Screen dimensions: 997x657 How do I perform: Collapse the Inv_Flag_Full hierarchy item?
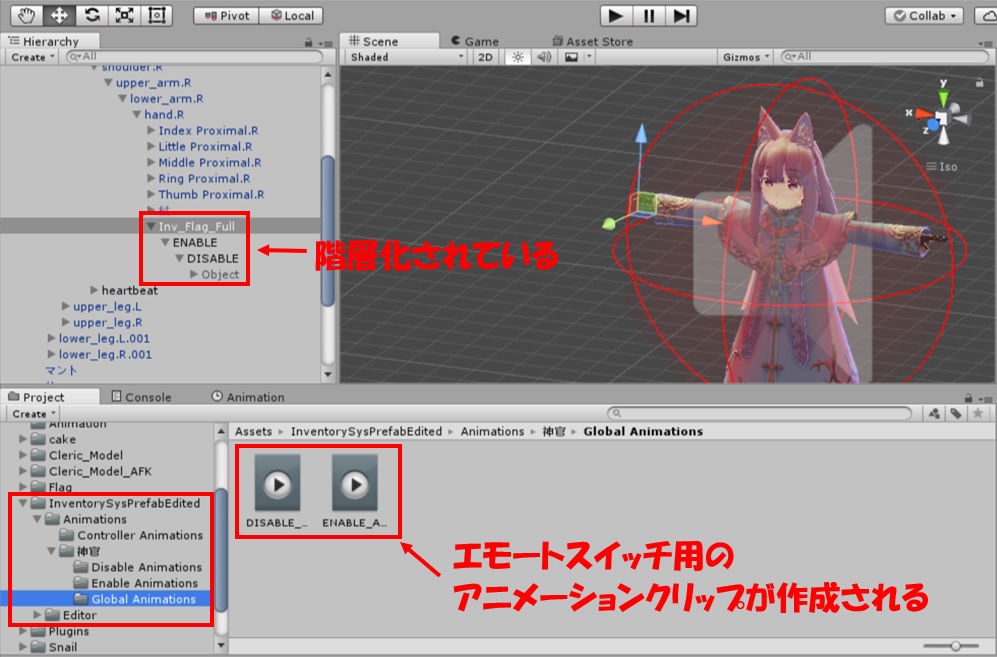point(150,227)
